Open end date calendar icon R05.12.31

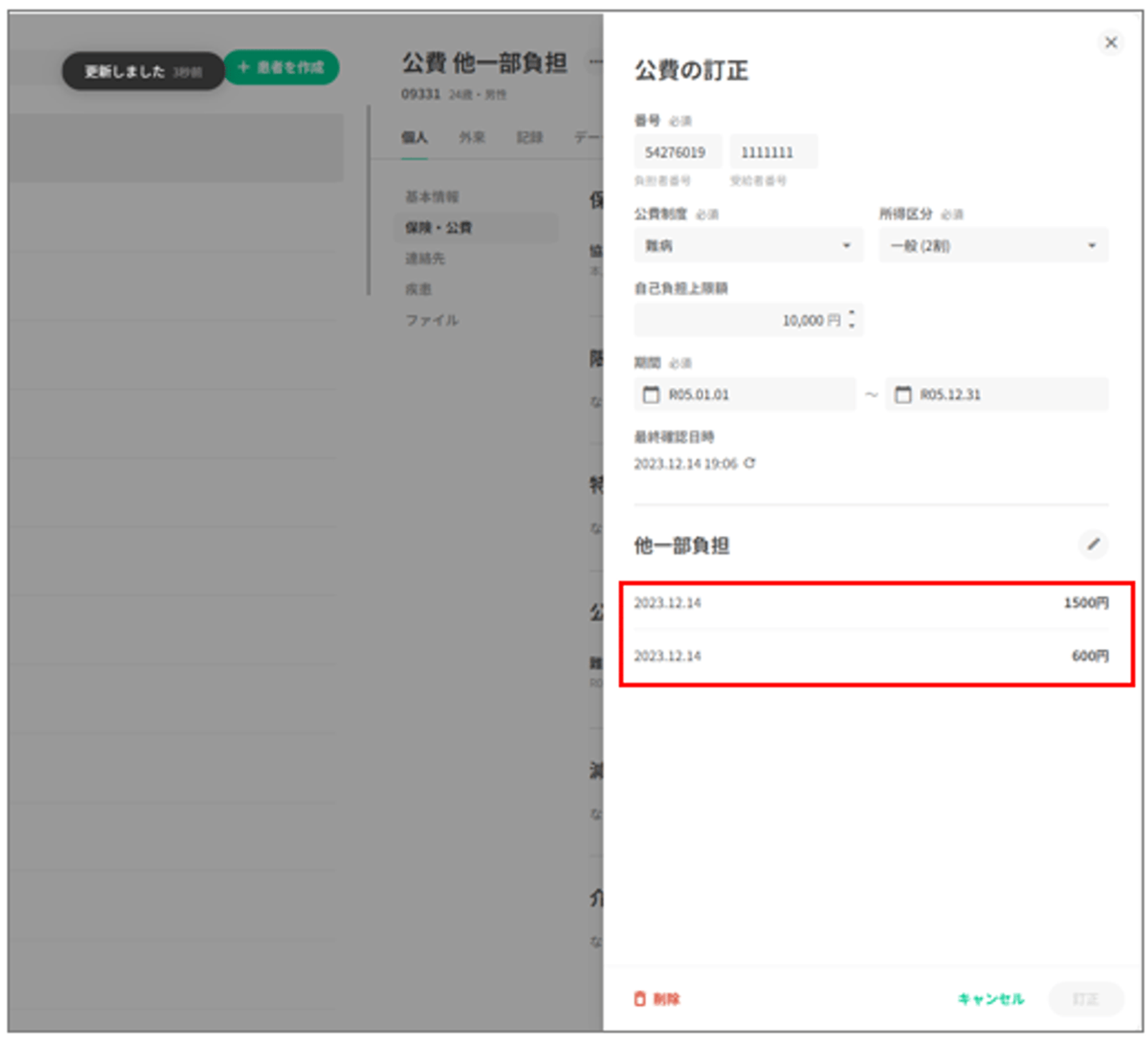[902, 394]
